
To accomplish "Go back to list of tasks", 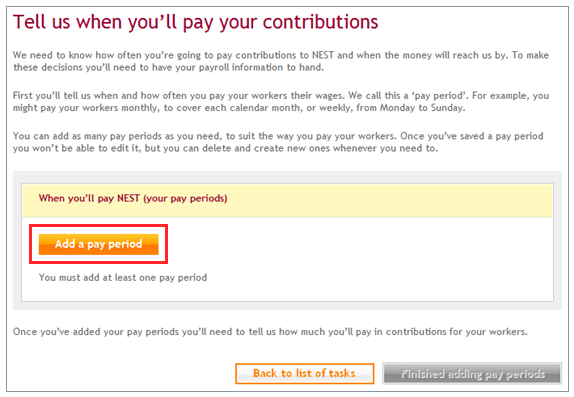I will 305,373.
